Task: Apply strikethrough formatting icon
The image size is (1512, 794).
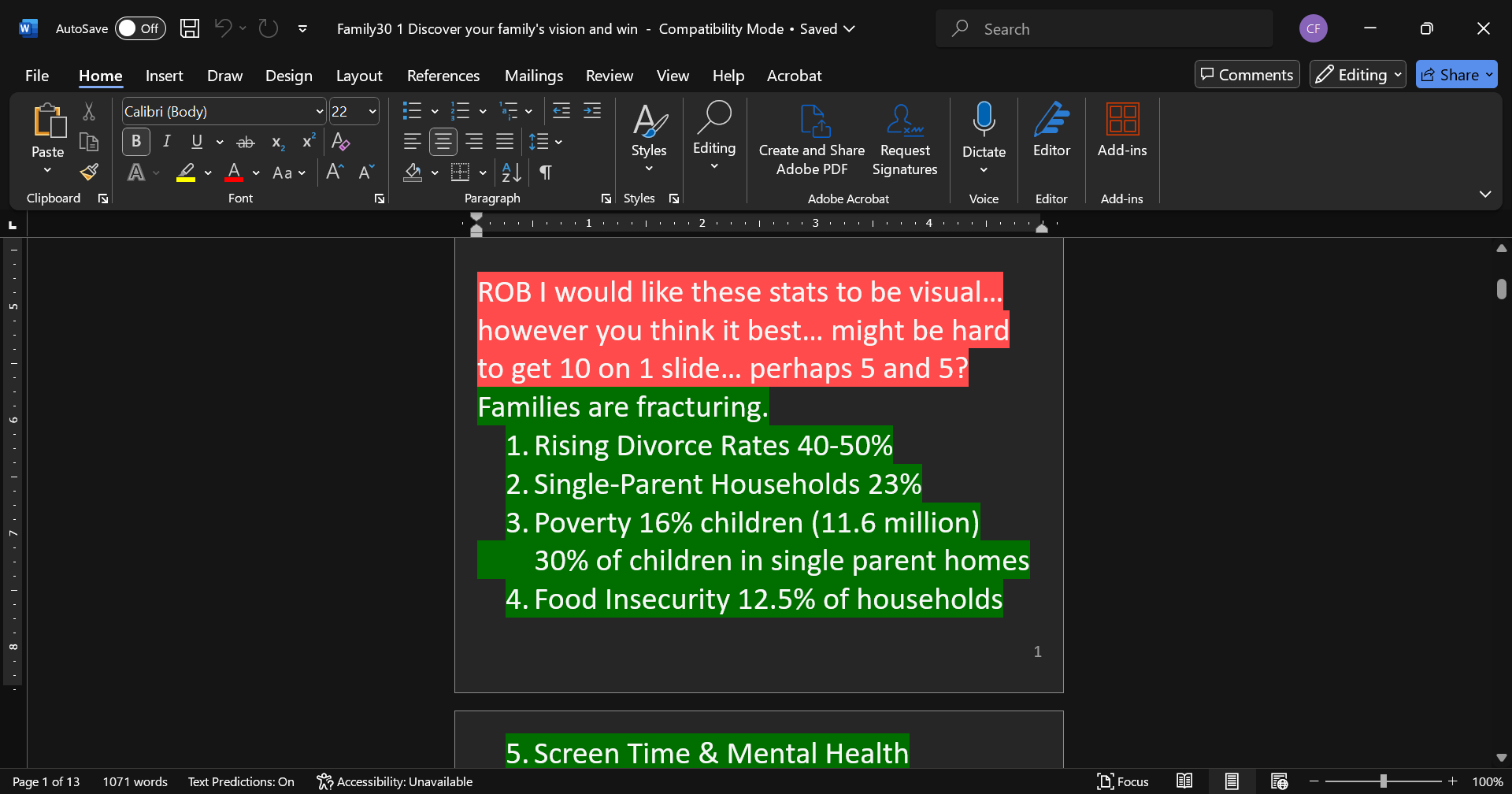Action: [246, 143]
